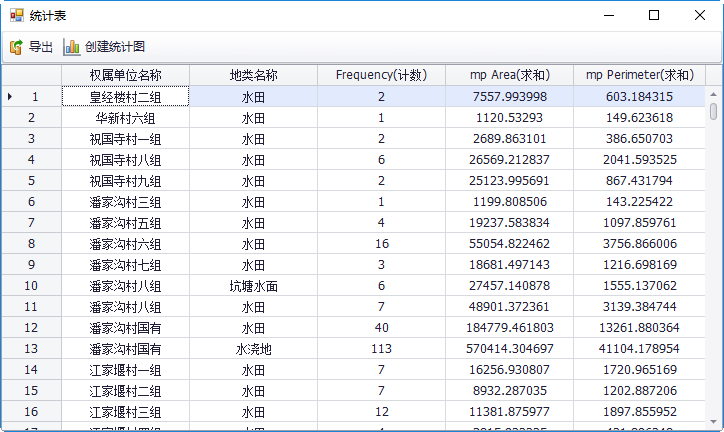The height and width of the screenshot is (432, 724).
Task: Click the Frequency(计数) column header
Action: coord(381,75)
